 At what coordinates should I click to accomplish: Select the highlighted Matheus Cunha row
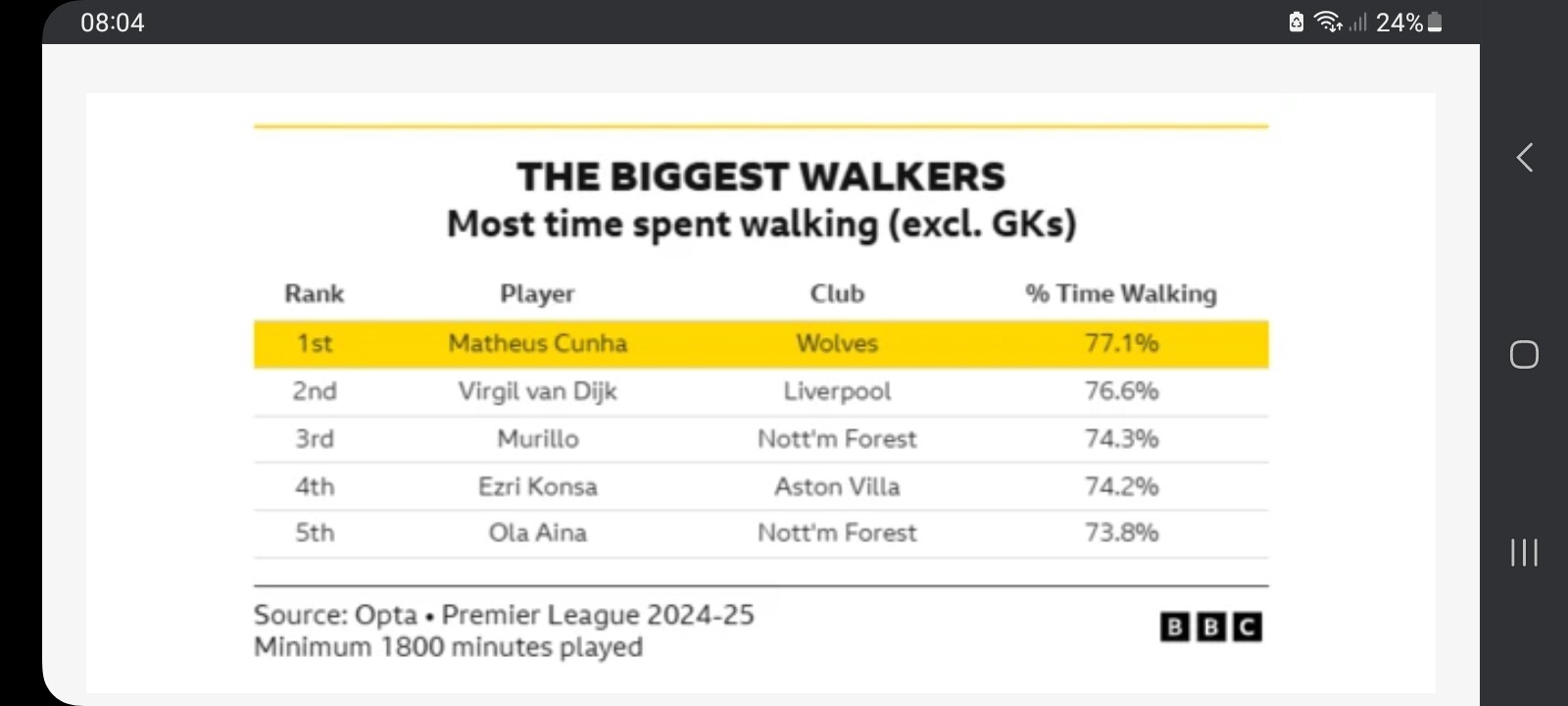(760, 344)
